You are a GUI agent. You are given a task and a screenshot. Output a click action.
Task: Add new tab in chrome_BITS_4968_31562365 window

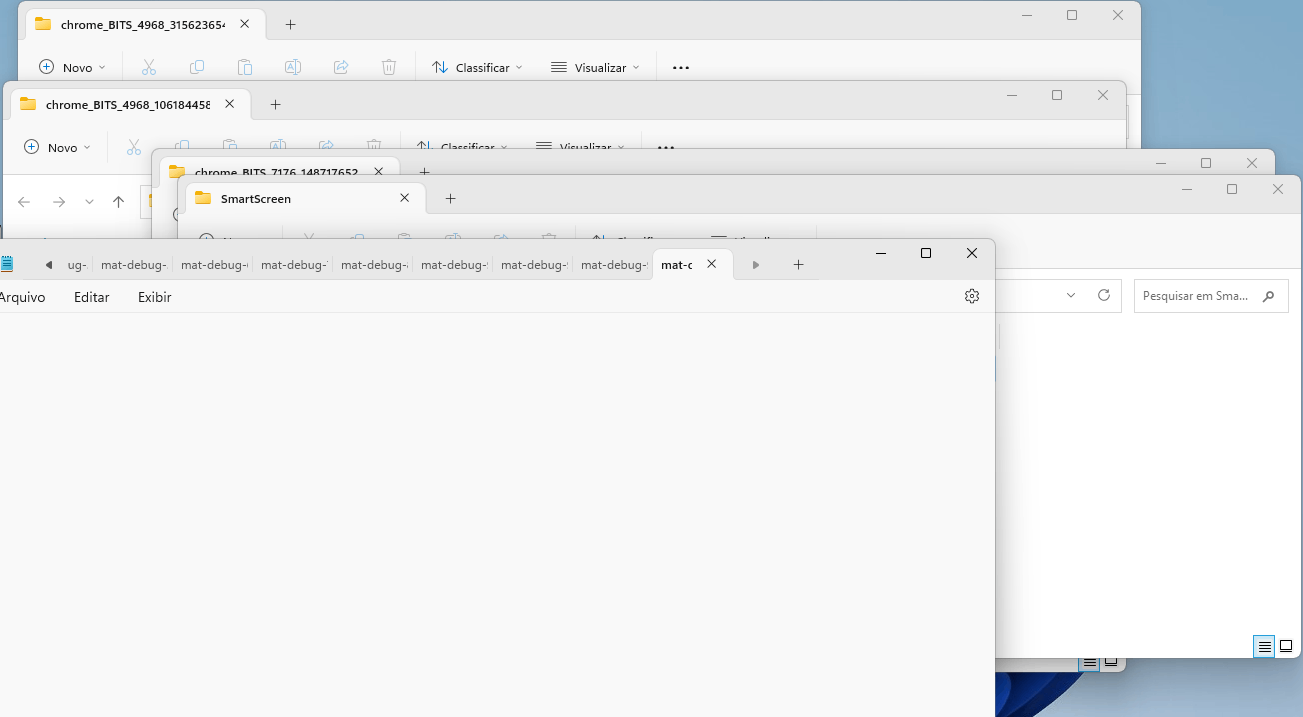pyautogui.click(x=290, y=24)
